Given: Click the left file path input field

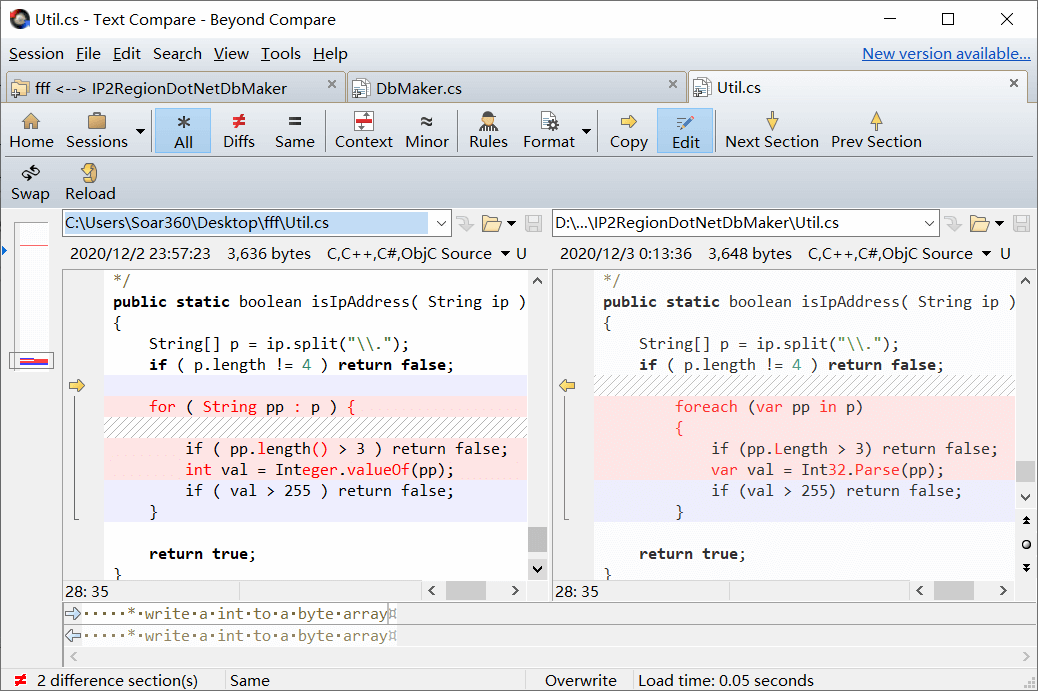Looking at the screenshot, I should (x=247, y=223).
